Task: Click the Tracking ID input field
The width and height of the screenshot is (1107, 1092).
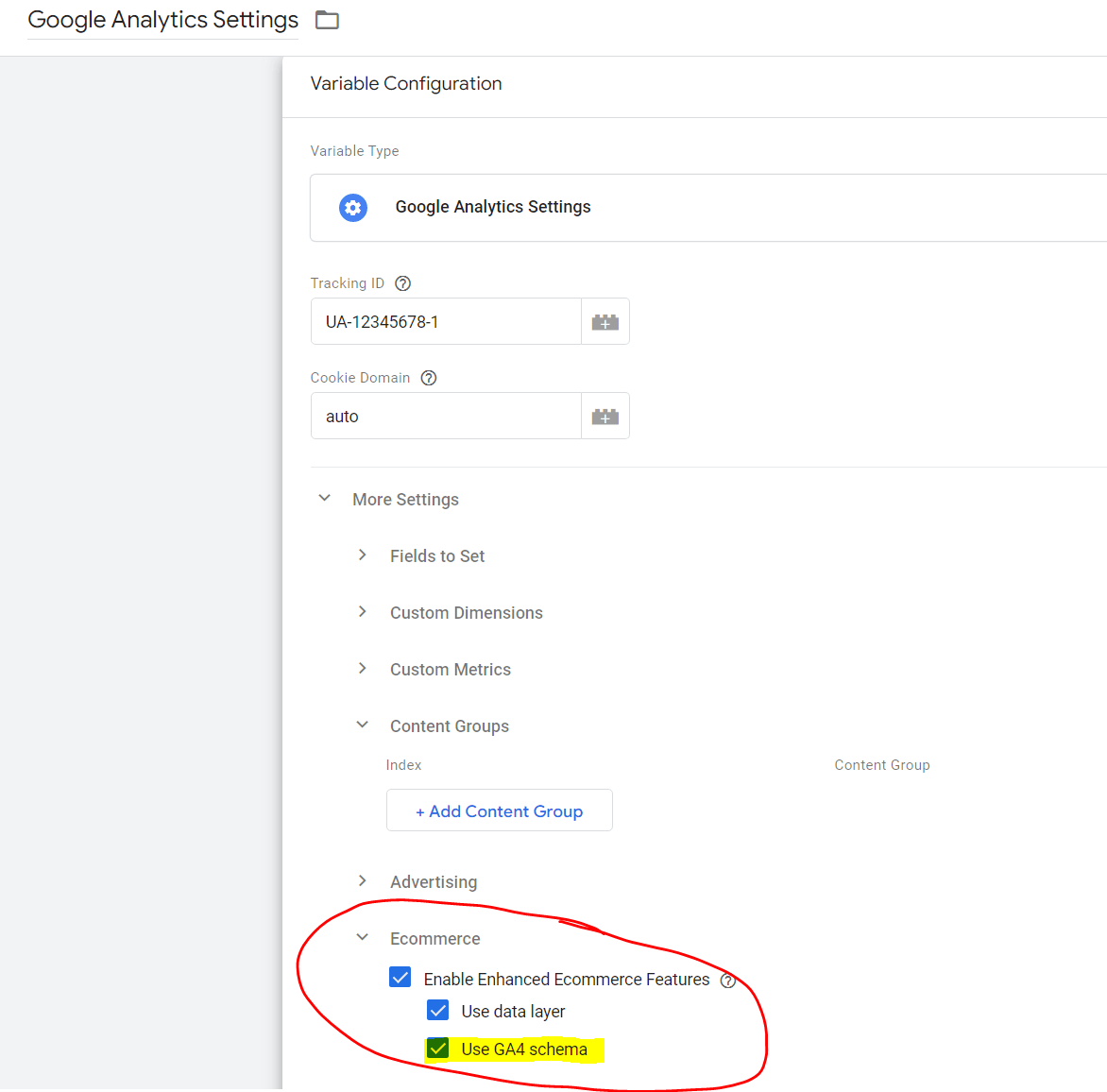Action: pos(446,322)
